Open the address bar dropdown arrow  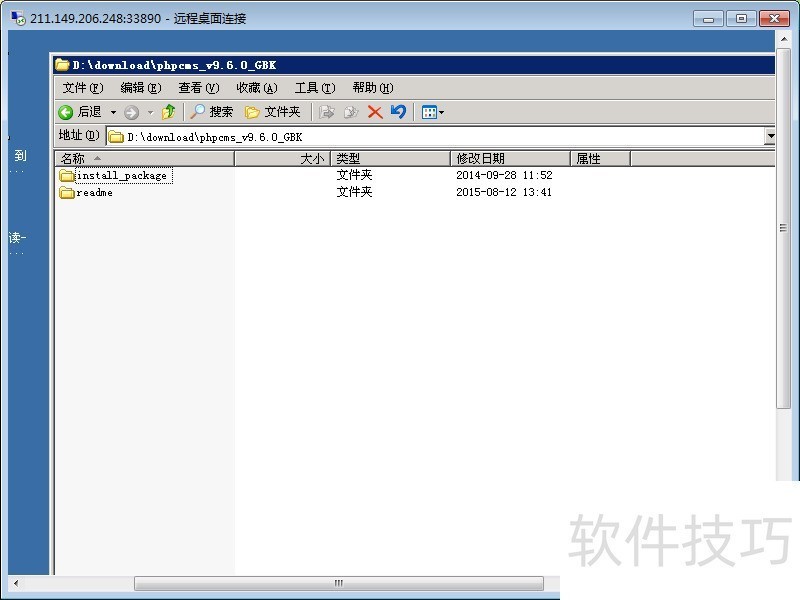click(770, 136)
